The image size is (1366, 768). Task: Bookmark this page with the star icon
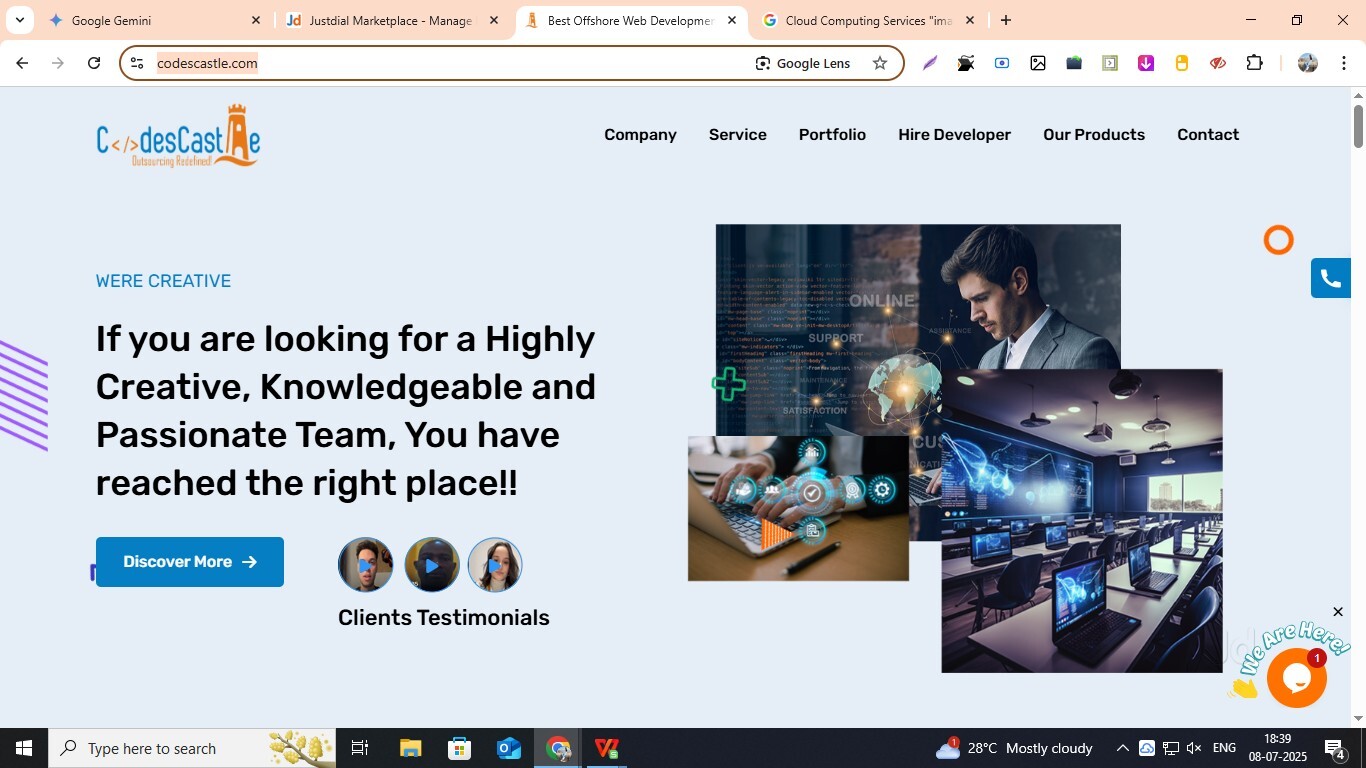point(880,63)
